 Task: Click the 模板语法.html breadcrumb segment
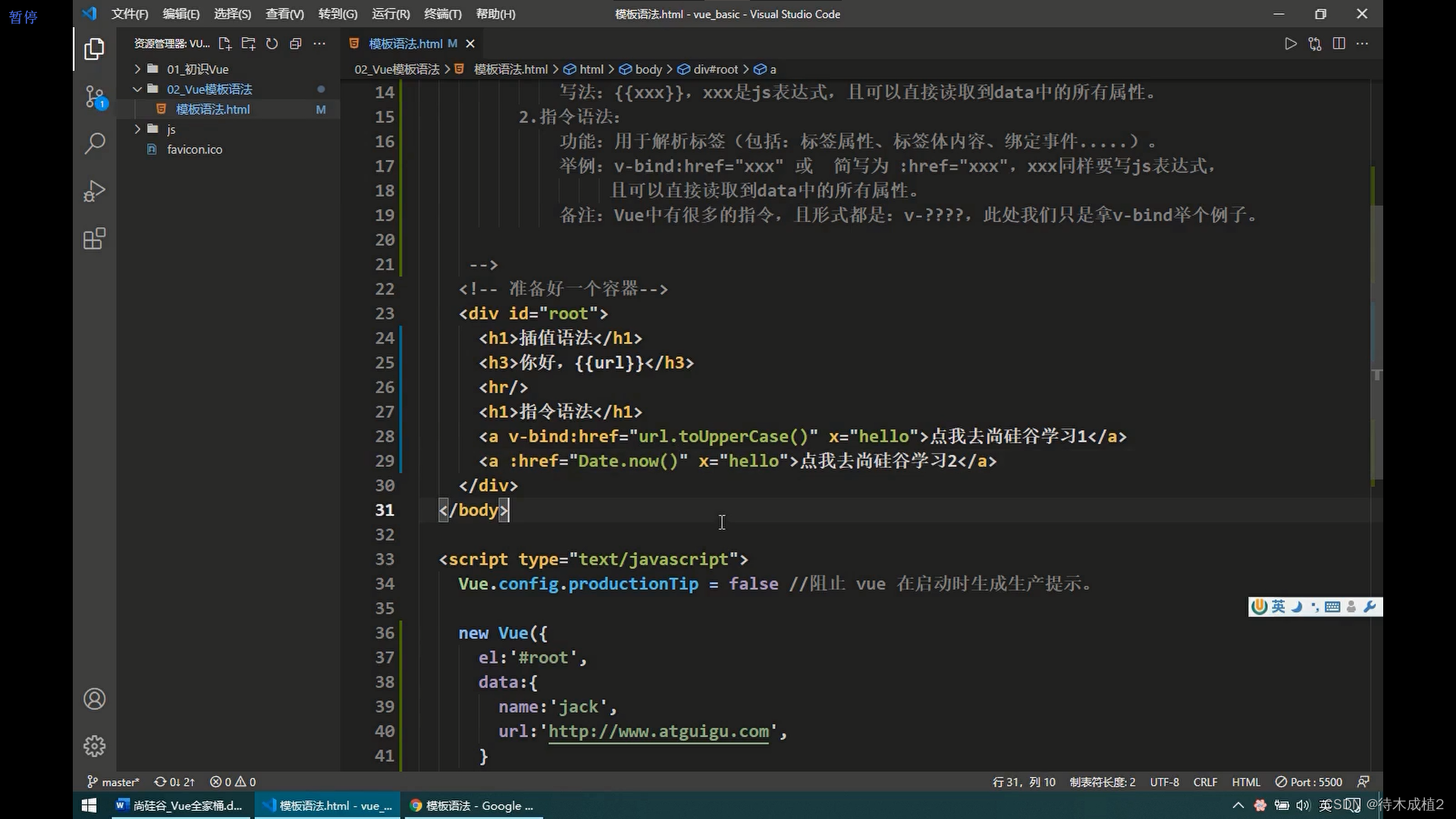pos(501,69)
